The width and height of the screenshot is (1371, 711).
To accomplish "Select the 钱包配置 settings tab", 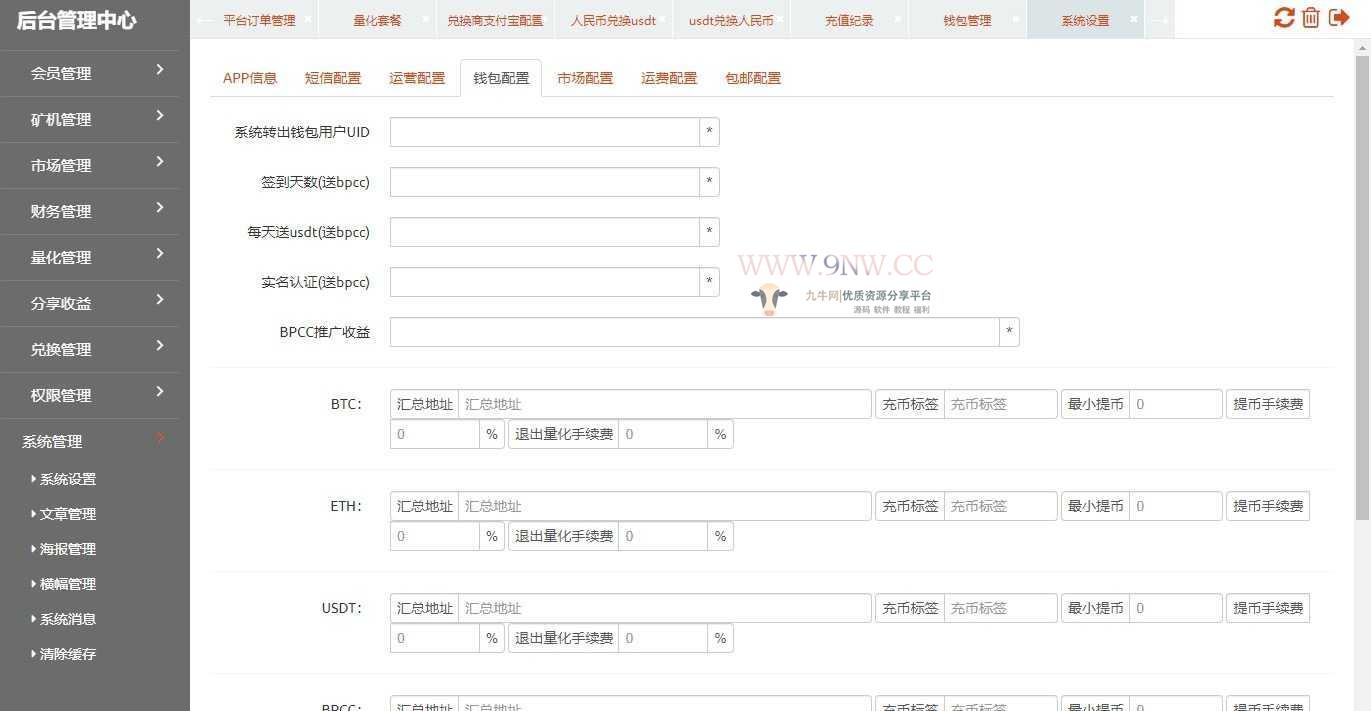I will 501,78.
